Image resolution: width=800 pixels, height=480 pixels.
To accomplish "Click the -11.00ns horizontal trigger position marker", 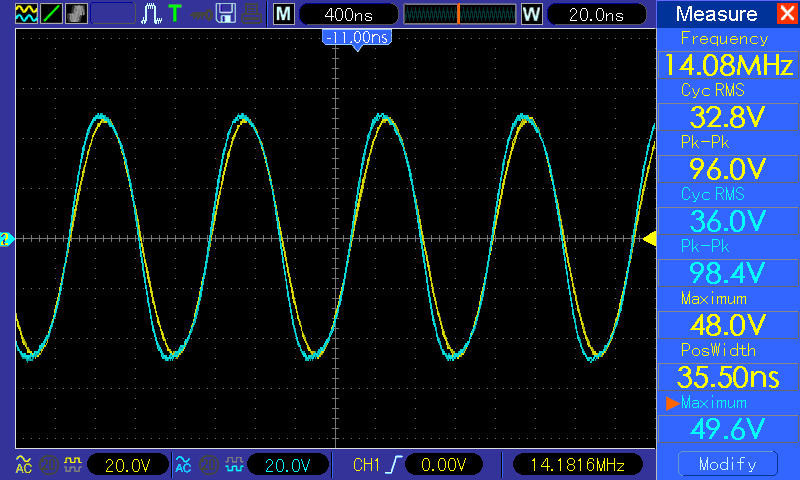I will pyautogui.click(x=356, y=37).
